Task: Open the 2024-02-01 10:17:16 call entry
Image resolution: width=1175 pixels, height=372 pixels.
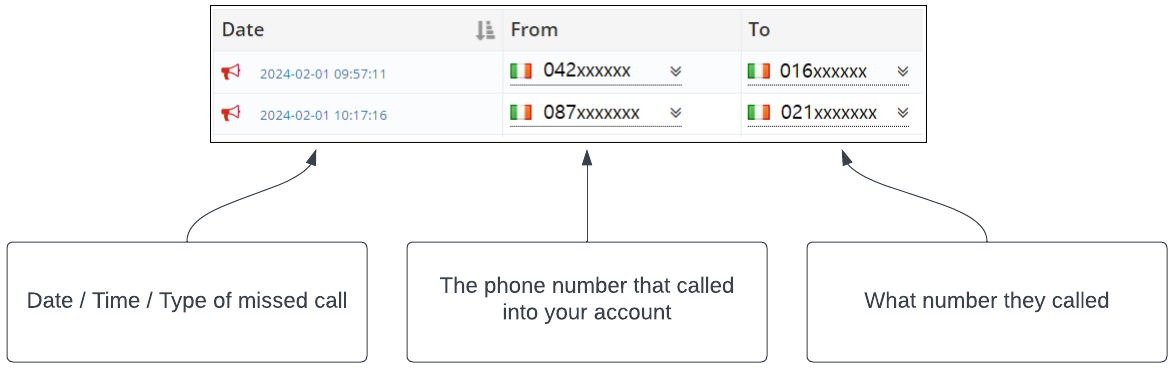Action: click(x=323, y=116)
